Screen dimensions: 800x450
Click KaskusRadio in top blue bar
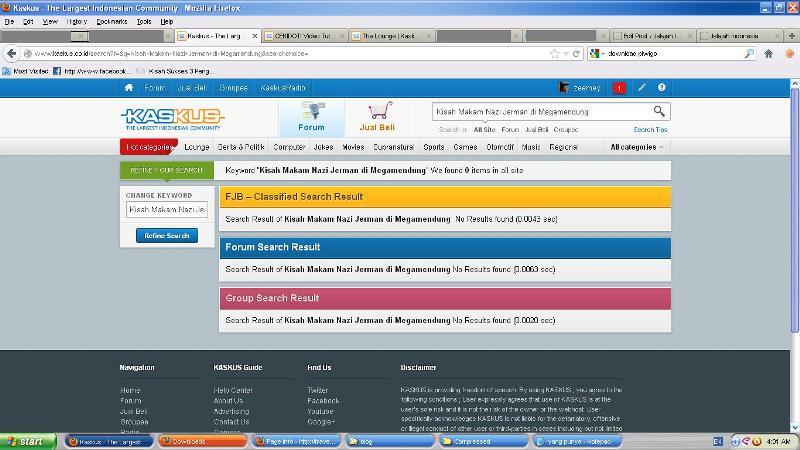(283, 88)
